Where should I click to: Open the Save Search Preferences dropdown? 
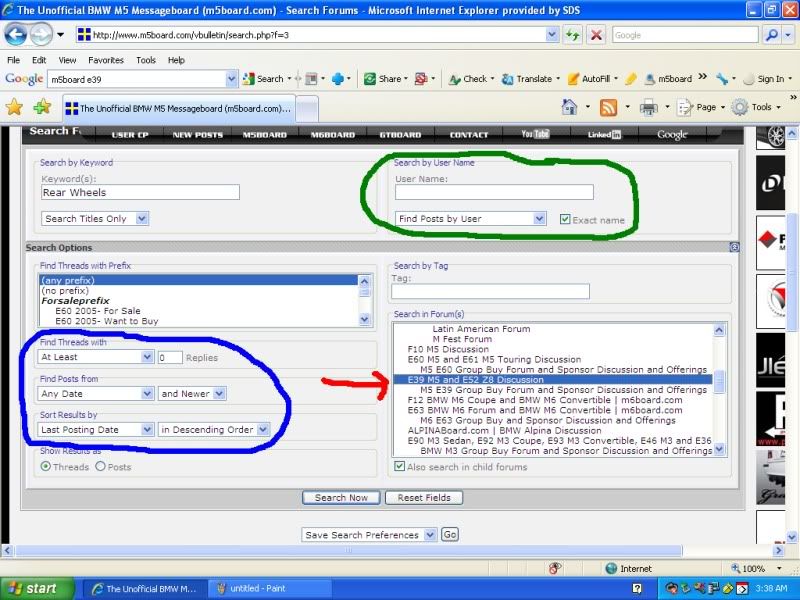pos(369,535)
